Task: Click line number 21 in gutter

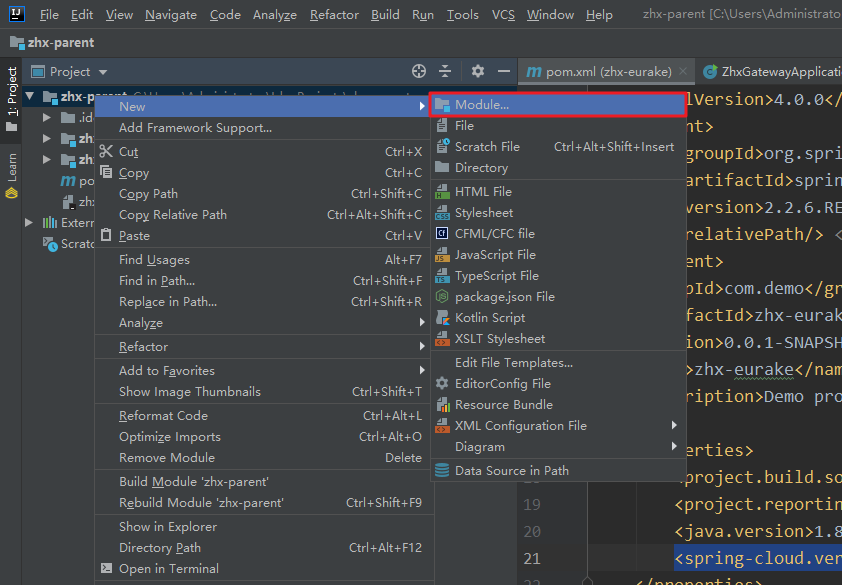Action: click(532, 559)
